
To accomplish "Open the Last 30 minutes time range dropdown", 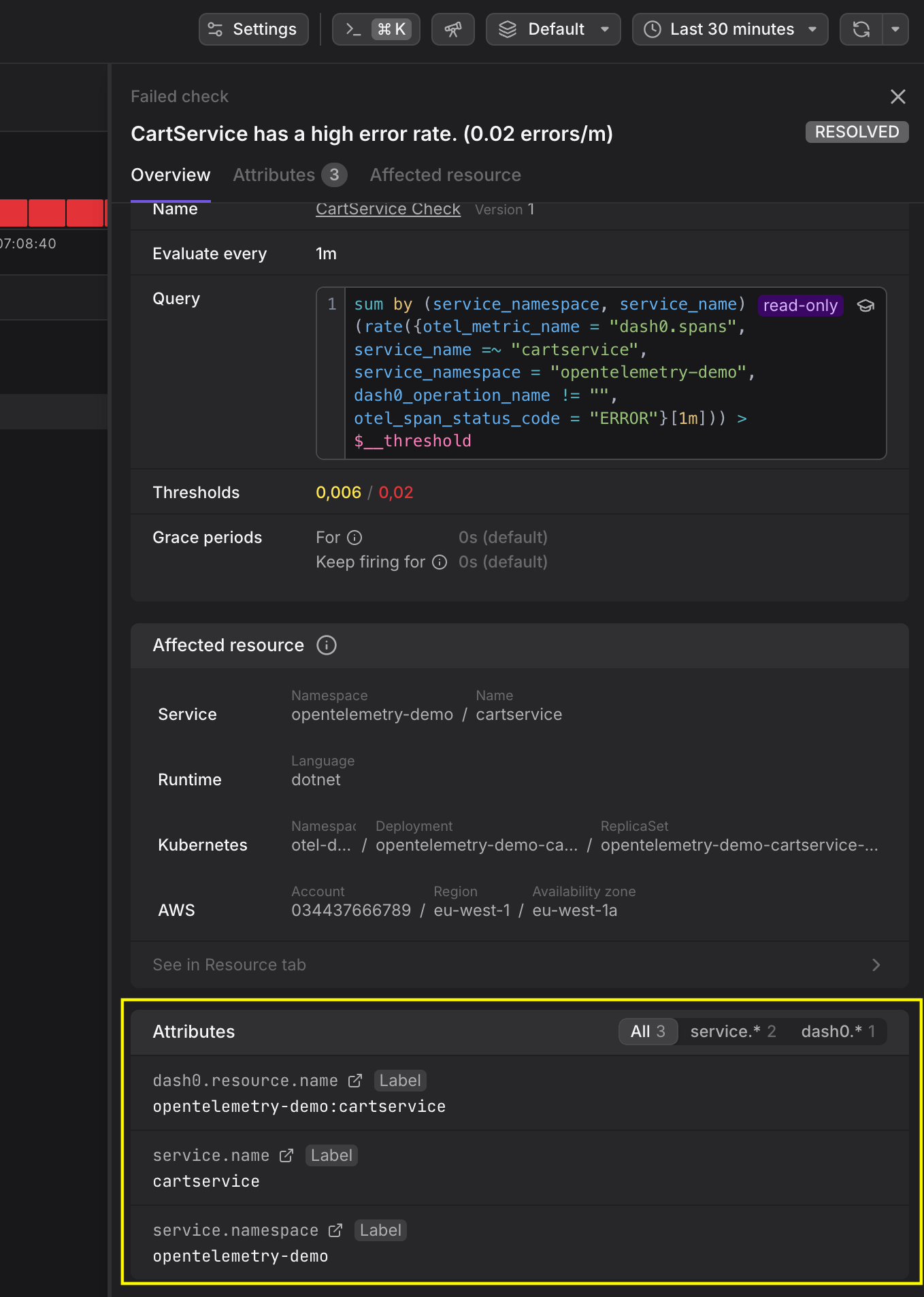I will pyautogui.click(x=730, y=29).
